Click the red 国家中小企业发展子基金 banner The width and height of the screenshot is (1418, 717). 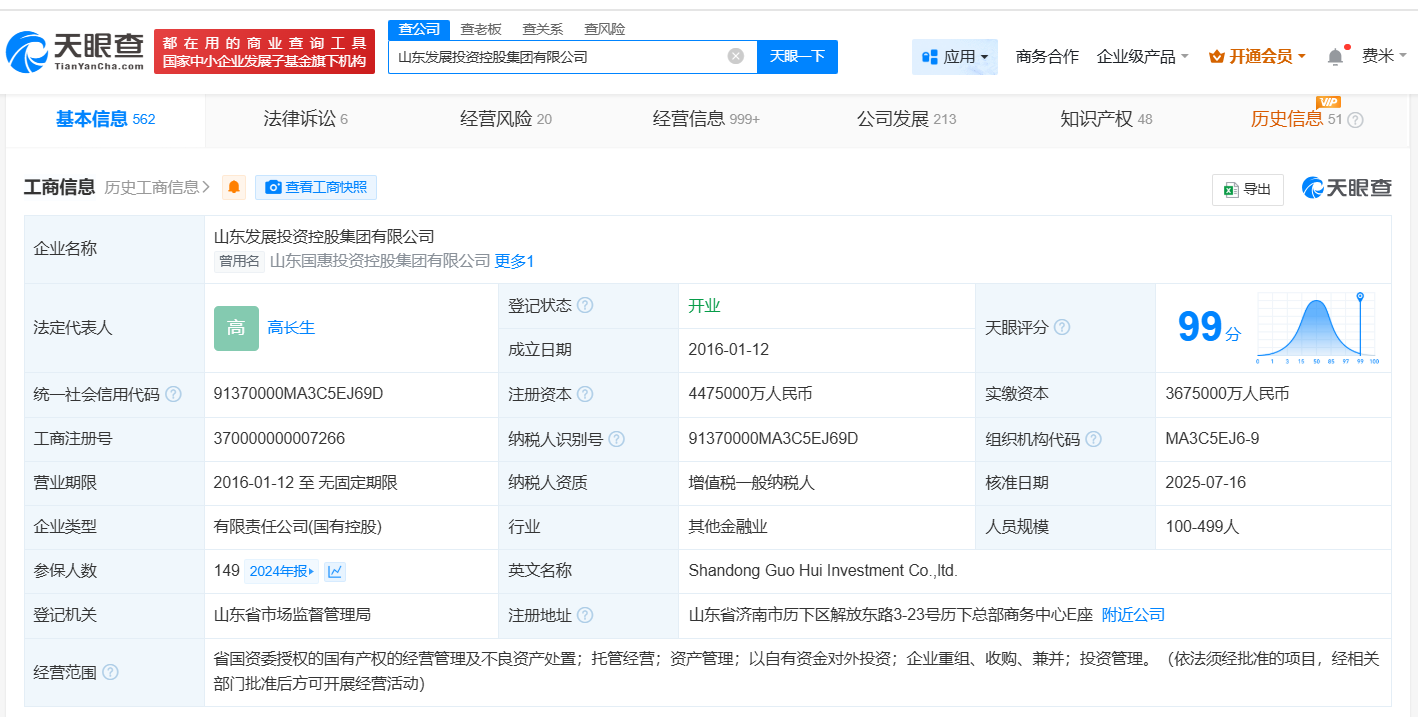pyautogui.click(x=265, y=51)
